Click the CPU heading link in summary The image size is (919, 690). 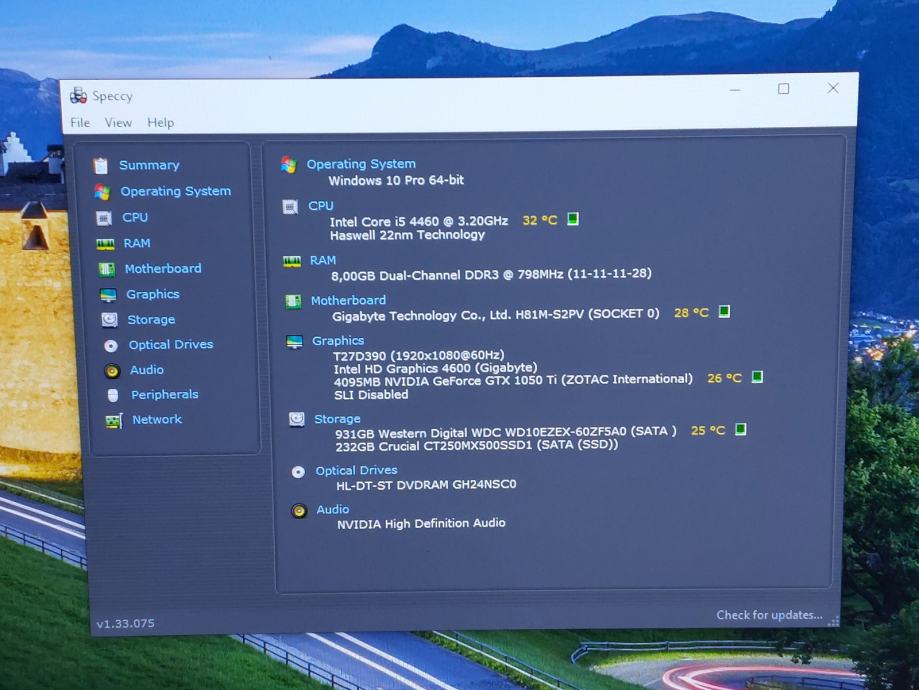click(x=321, y=206)
